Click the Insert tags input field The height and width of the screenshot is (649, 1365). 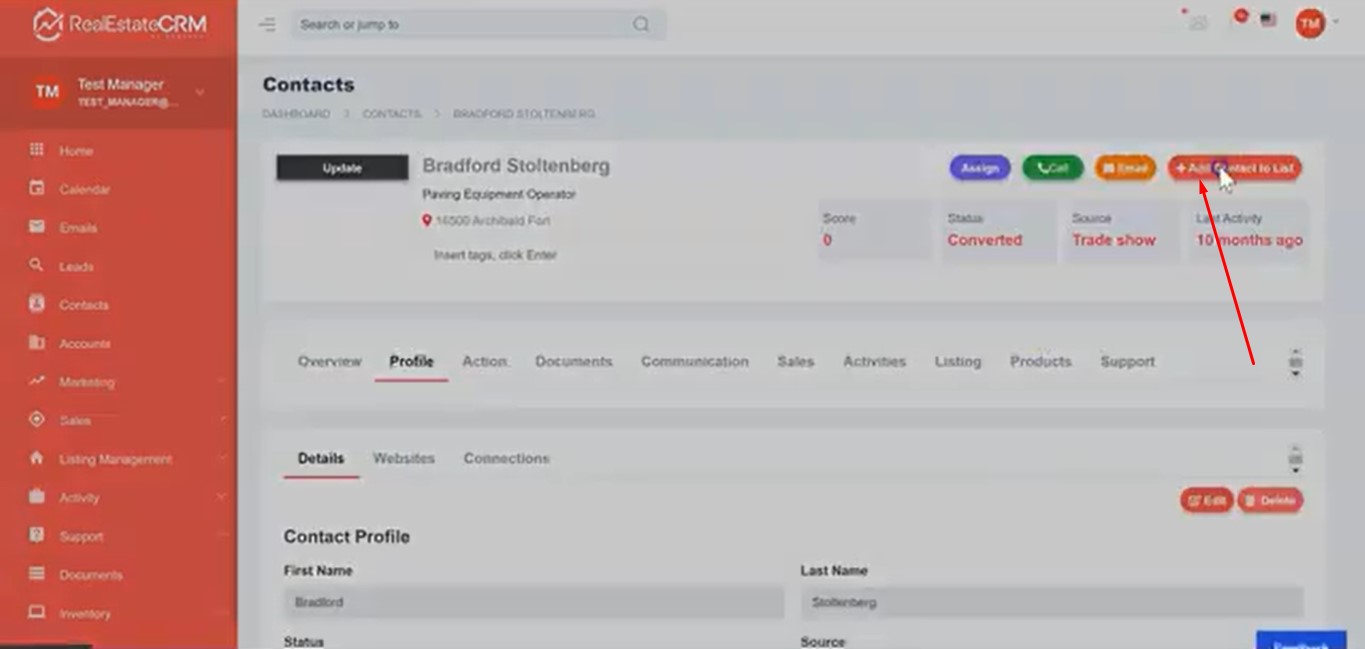click(495, 255)
